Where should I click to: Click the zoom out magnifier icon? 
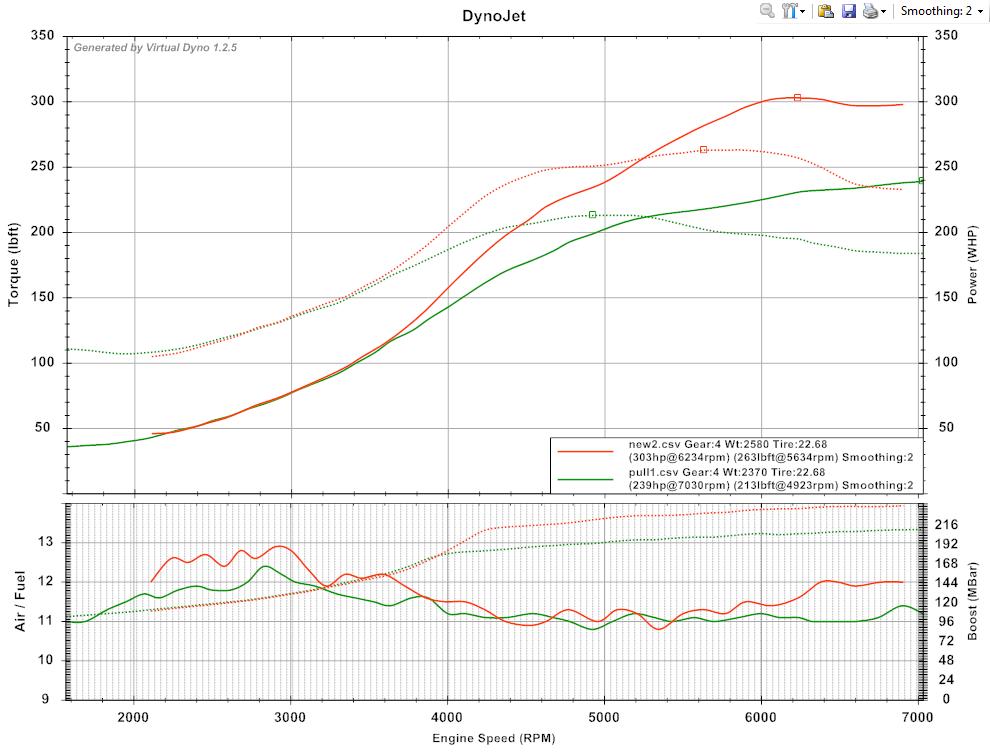(x=767, y=11)
